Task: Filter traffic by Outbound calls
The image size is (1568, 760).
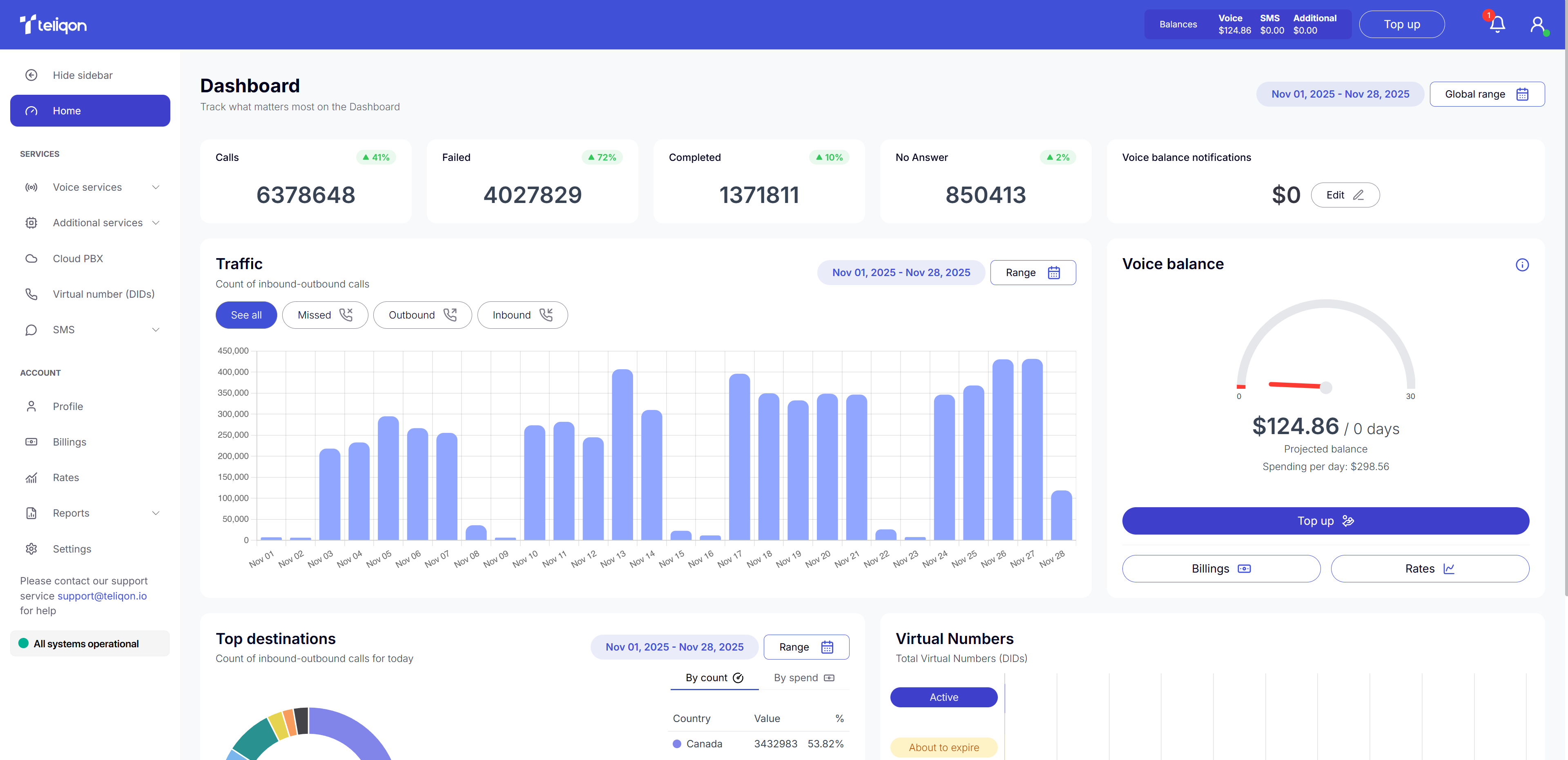Action: pos(422,315)
